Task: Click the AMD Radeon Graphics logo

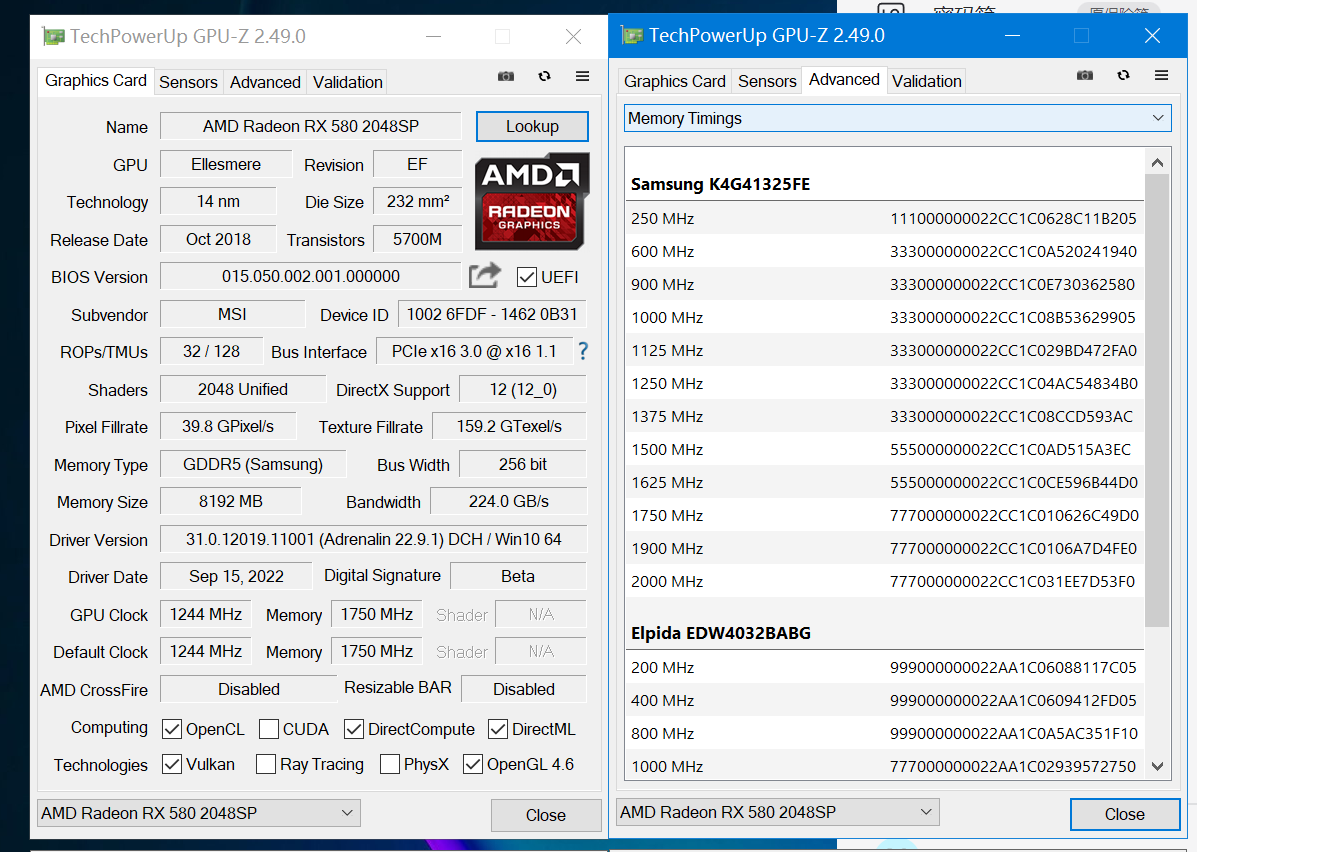Action: point(532,201)
